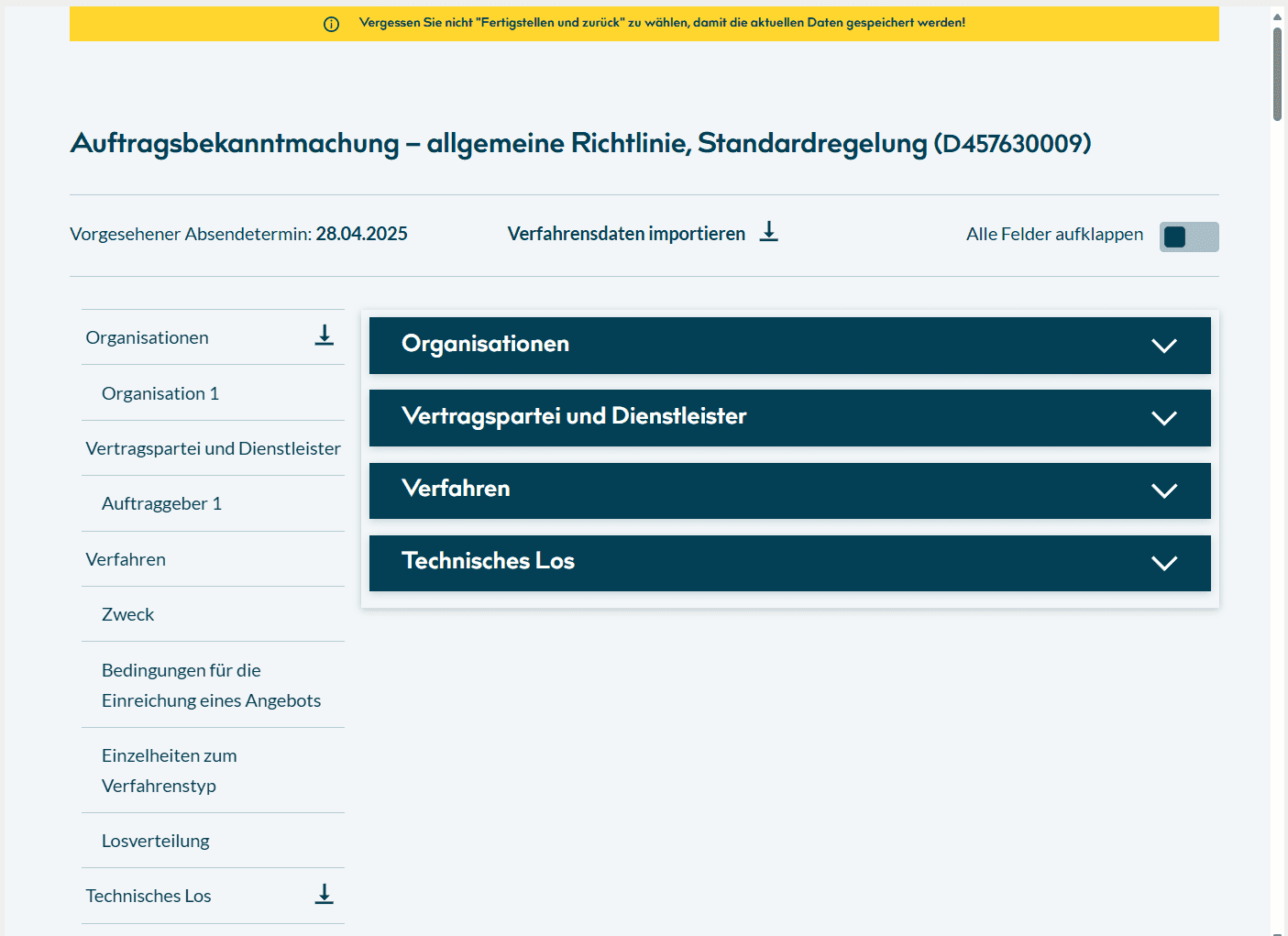
Task: Select Organisationen in the sidebar navigation
Action: coord(147,337)
